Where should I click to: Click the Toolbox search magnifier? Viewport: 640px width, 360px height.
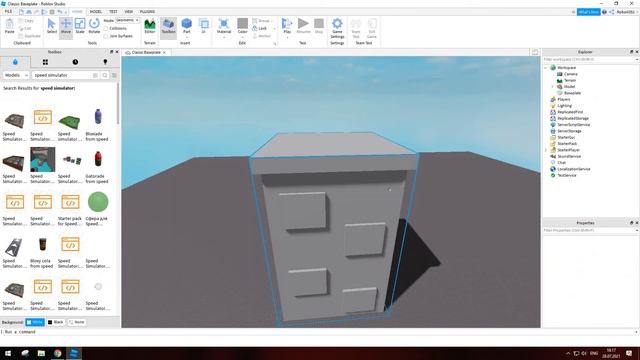pyautogui.click(x=105, y=75)
